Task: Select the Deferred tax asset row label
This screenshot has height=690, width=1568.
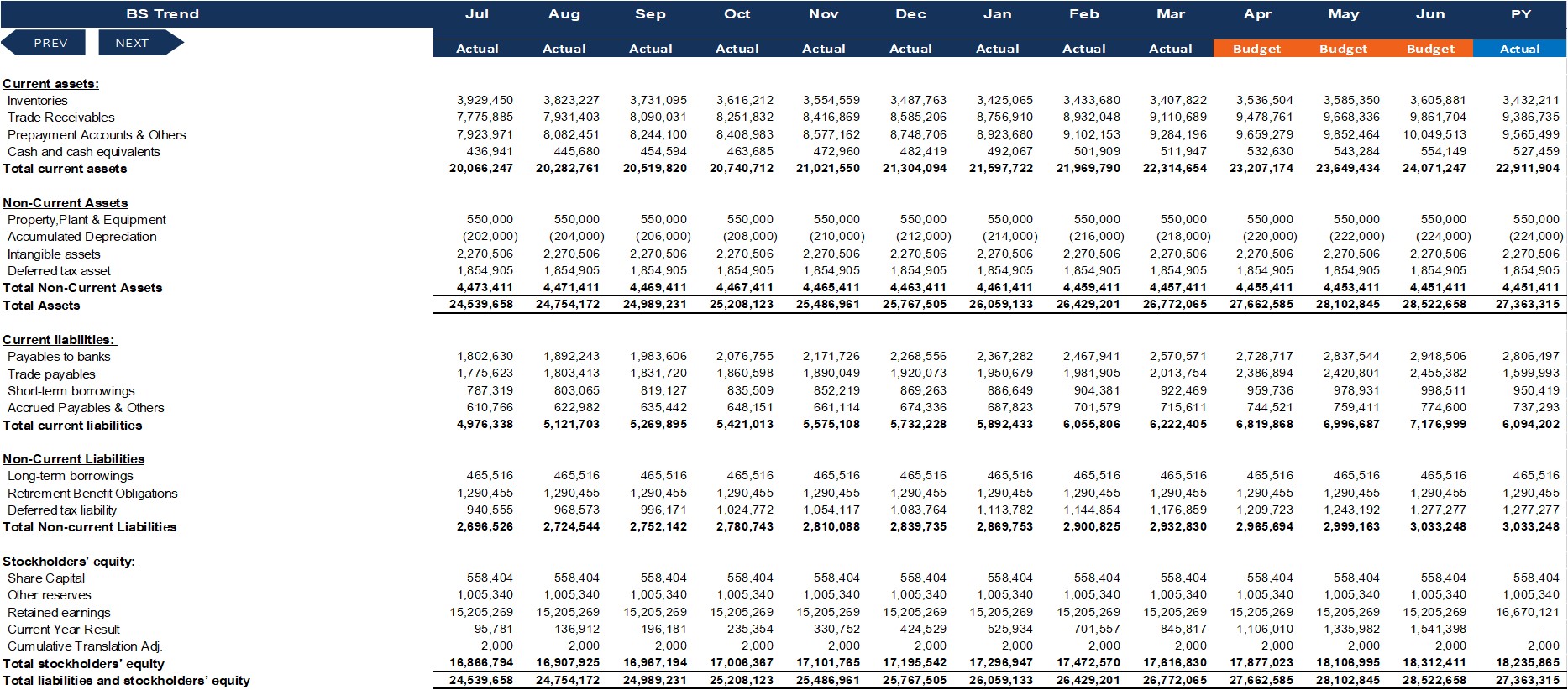Action: (x=59, y=271)
